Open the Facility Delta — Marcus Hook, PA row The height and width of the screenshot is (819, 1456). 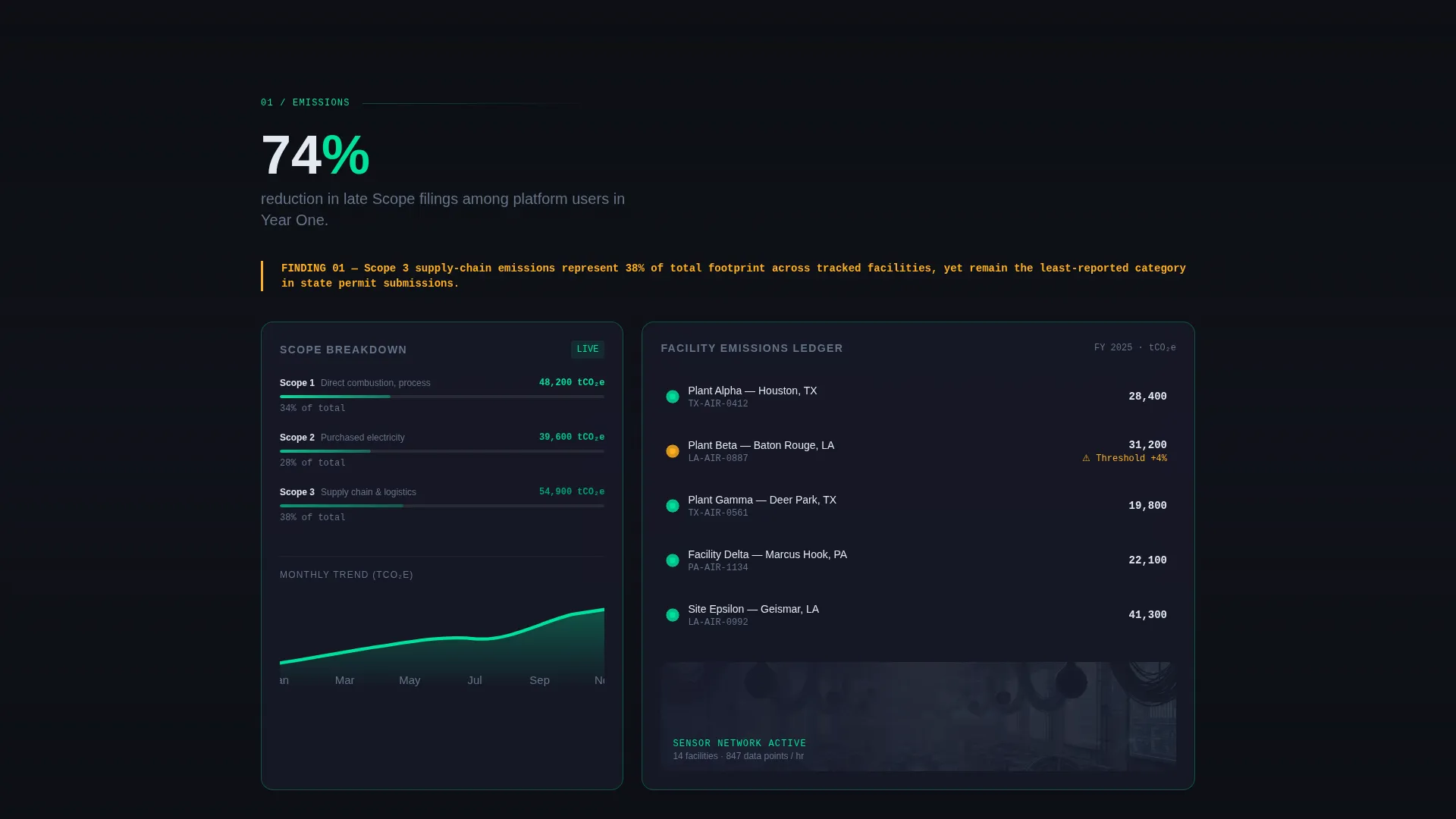click(x=918, y=560)
